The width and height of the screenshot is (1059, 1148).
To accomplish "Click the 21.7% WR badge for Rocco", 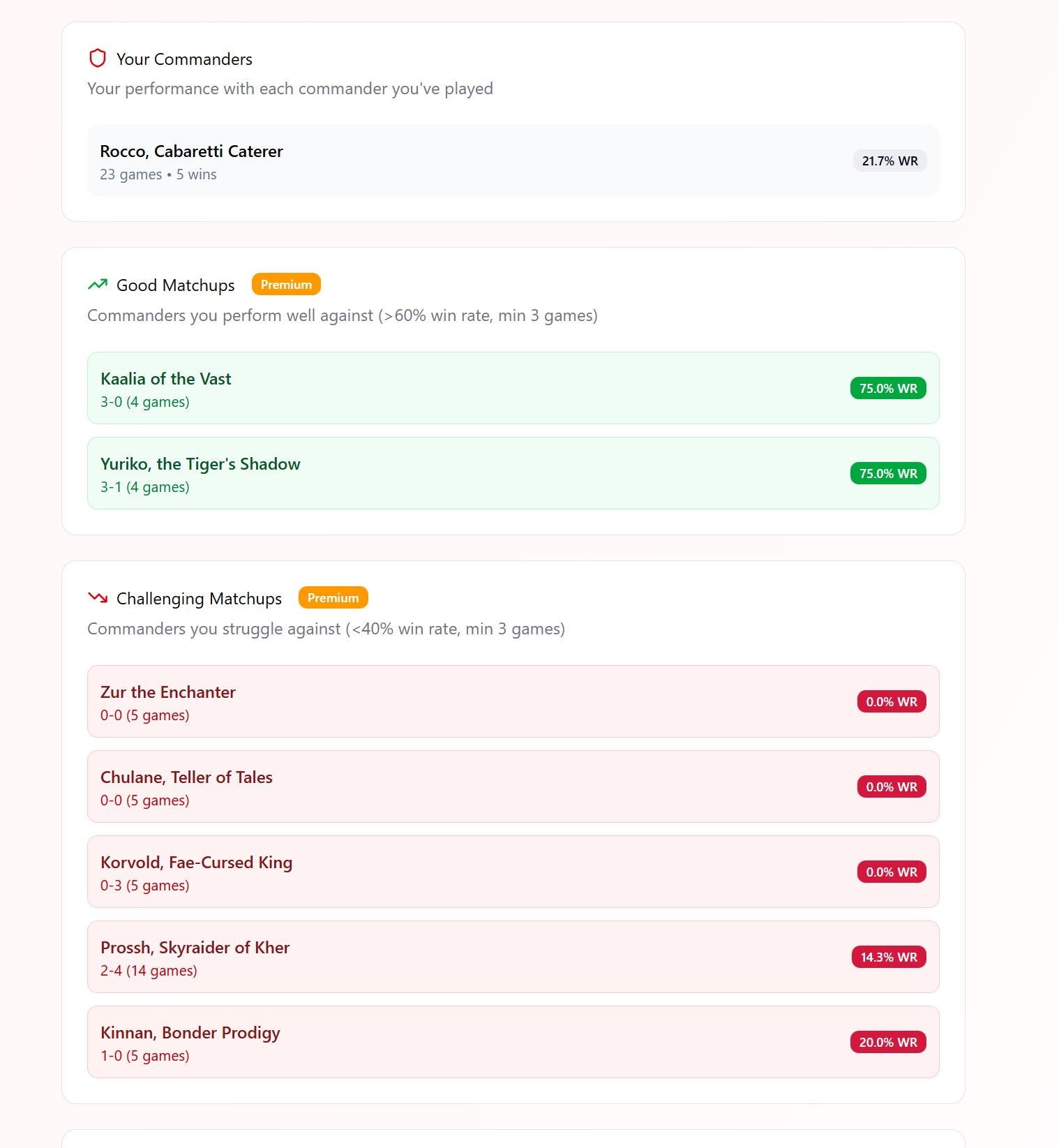I will tap(889, 161).
